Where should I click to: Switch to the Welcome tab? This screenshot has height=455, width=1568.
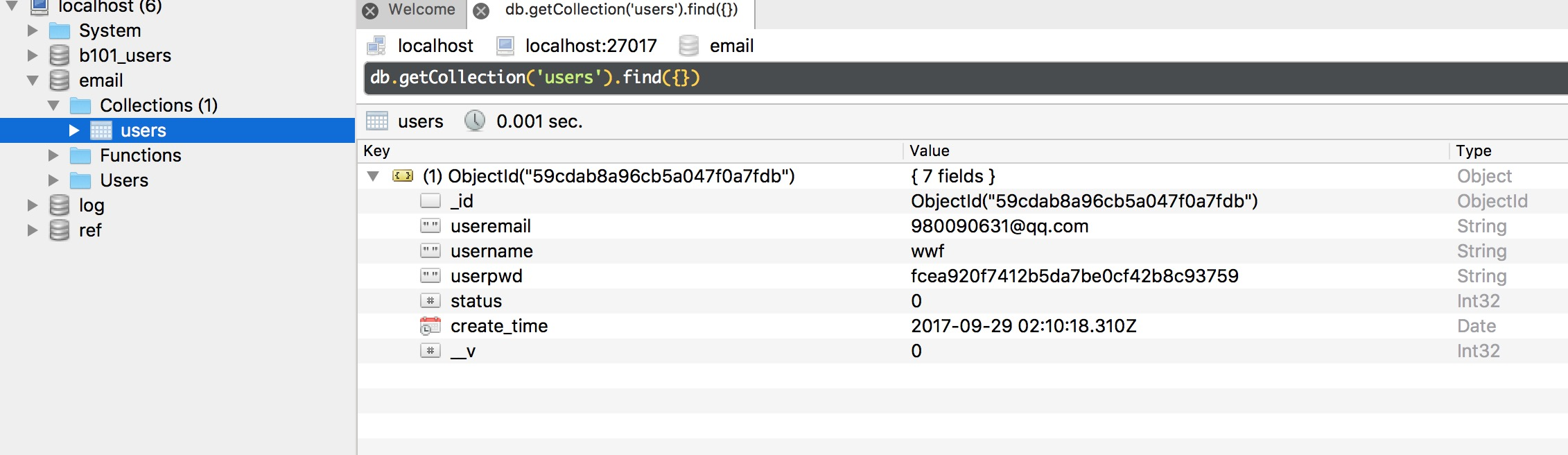tap(421, 10)
